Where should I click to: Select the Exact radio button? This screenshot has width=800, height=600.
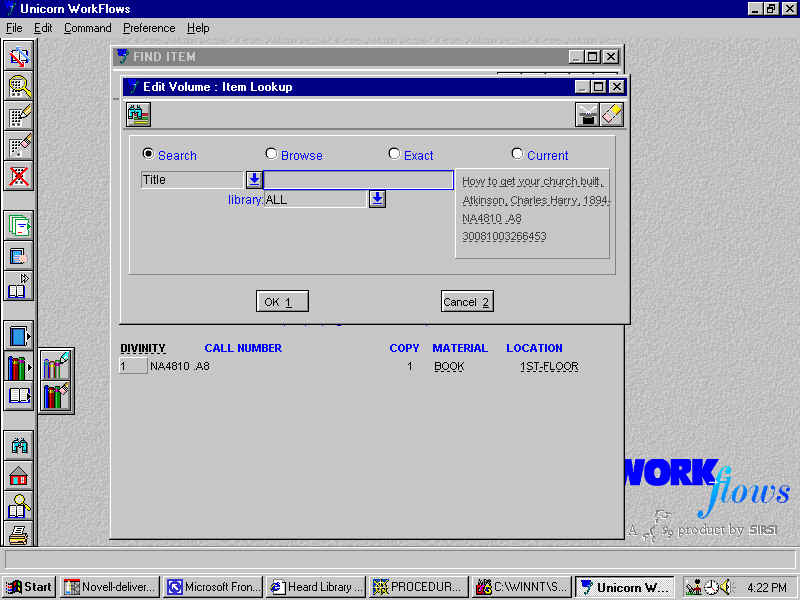coord(394,154)
